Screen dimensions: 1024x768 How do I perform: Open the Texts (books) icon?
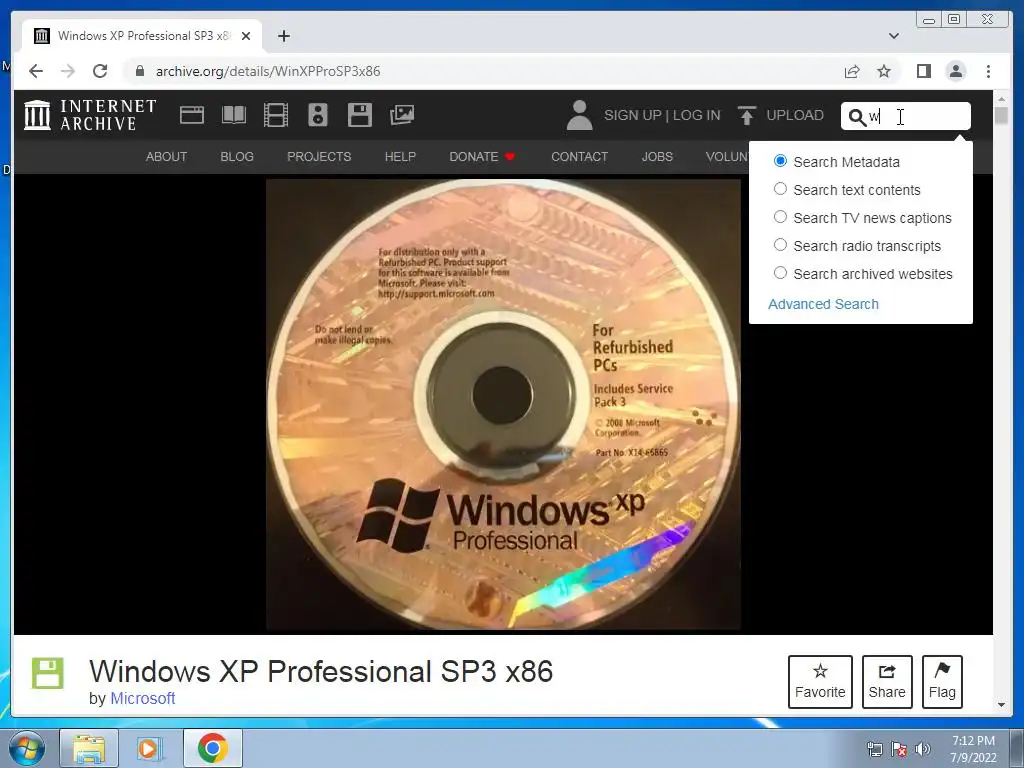234,115
